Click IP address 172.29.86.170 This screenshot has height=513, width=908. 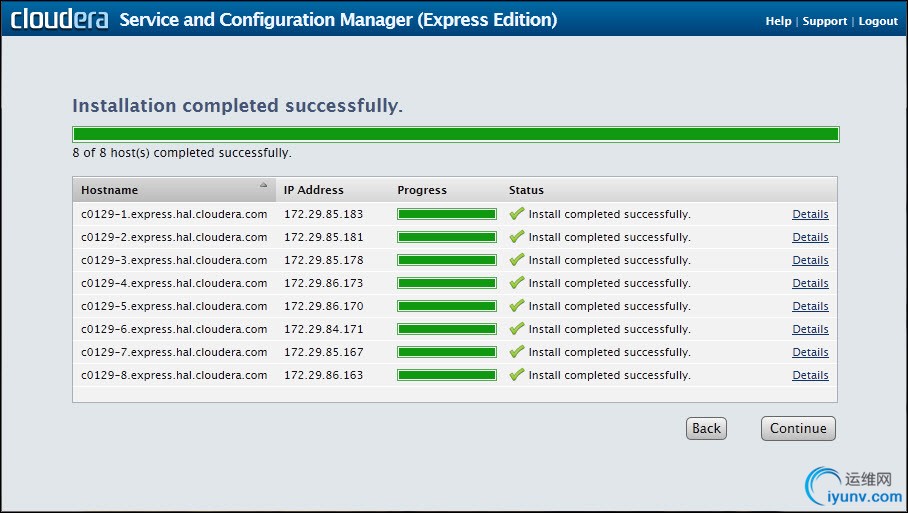[x=324, y=306]
